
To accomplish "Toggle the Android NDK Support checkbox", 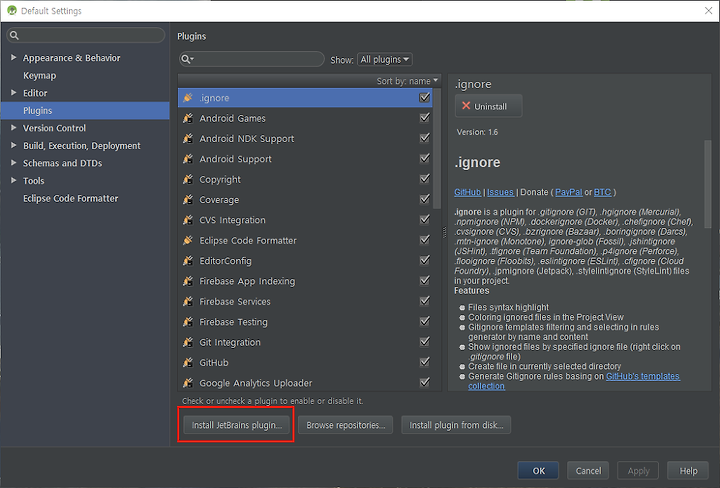I will [425, 138].
